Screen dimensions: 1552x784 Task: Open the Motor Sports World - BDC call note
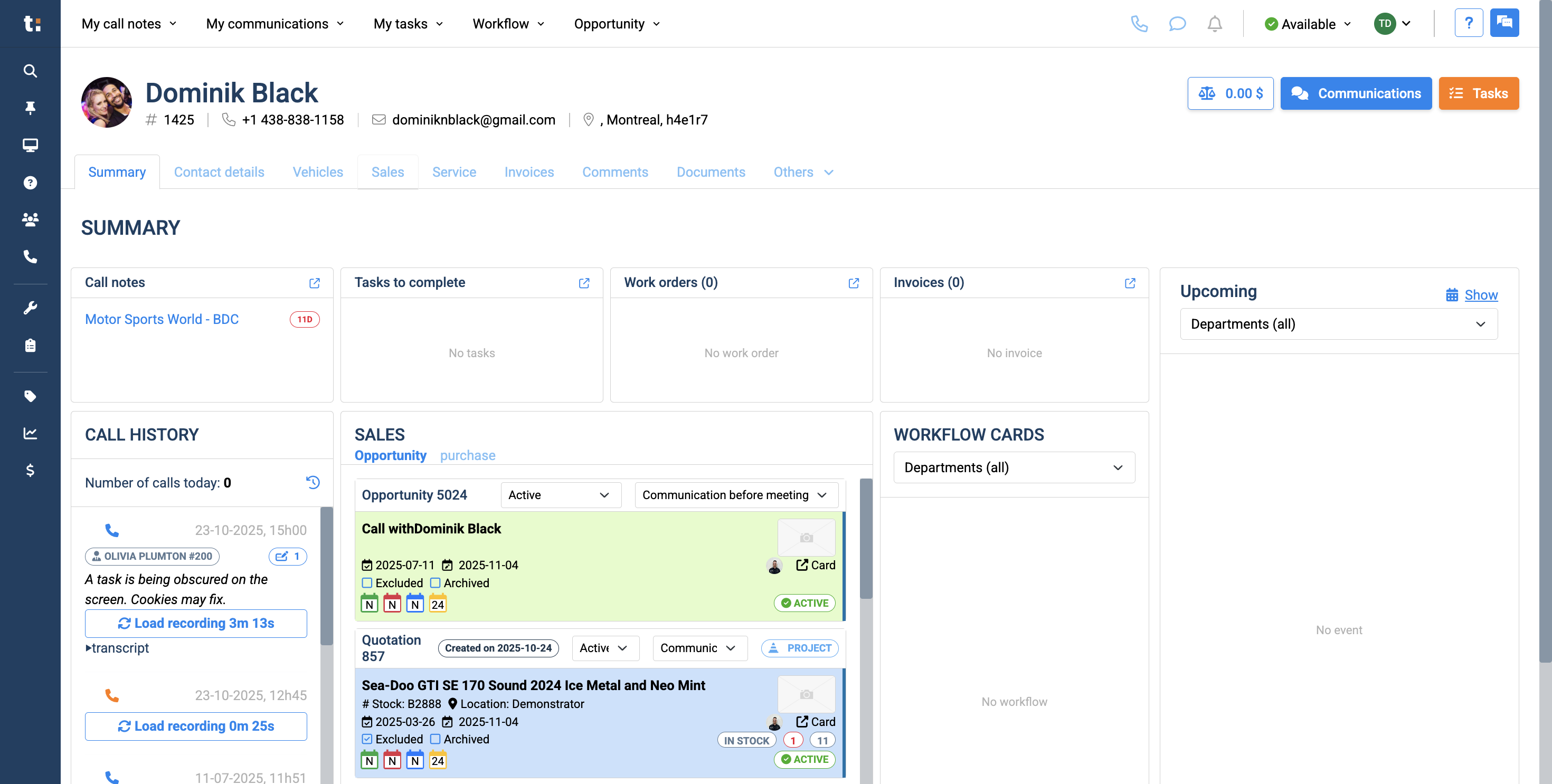(x=162, y=319)
